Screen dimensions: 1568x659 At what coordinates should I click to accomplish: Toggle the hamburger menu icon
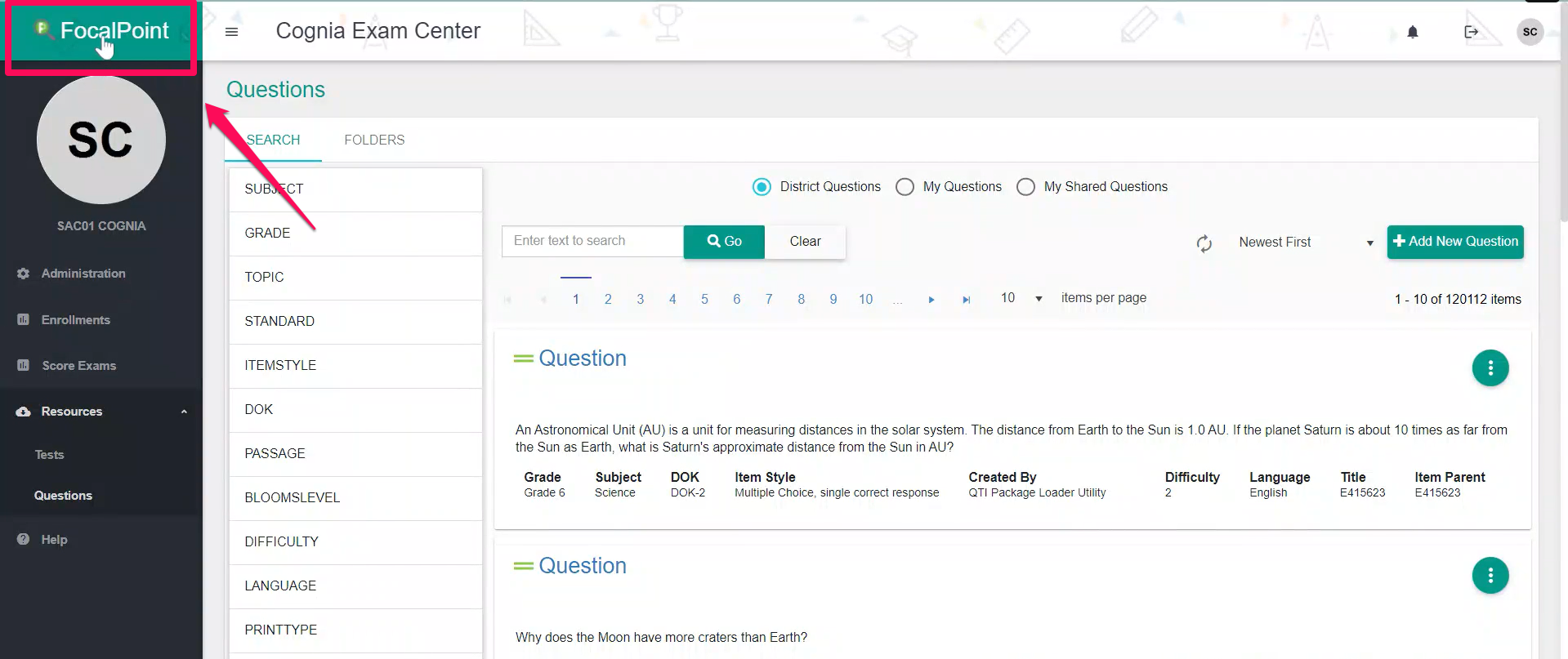coord(231,32)
